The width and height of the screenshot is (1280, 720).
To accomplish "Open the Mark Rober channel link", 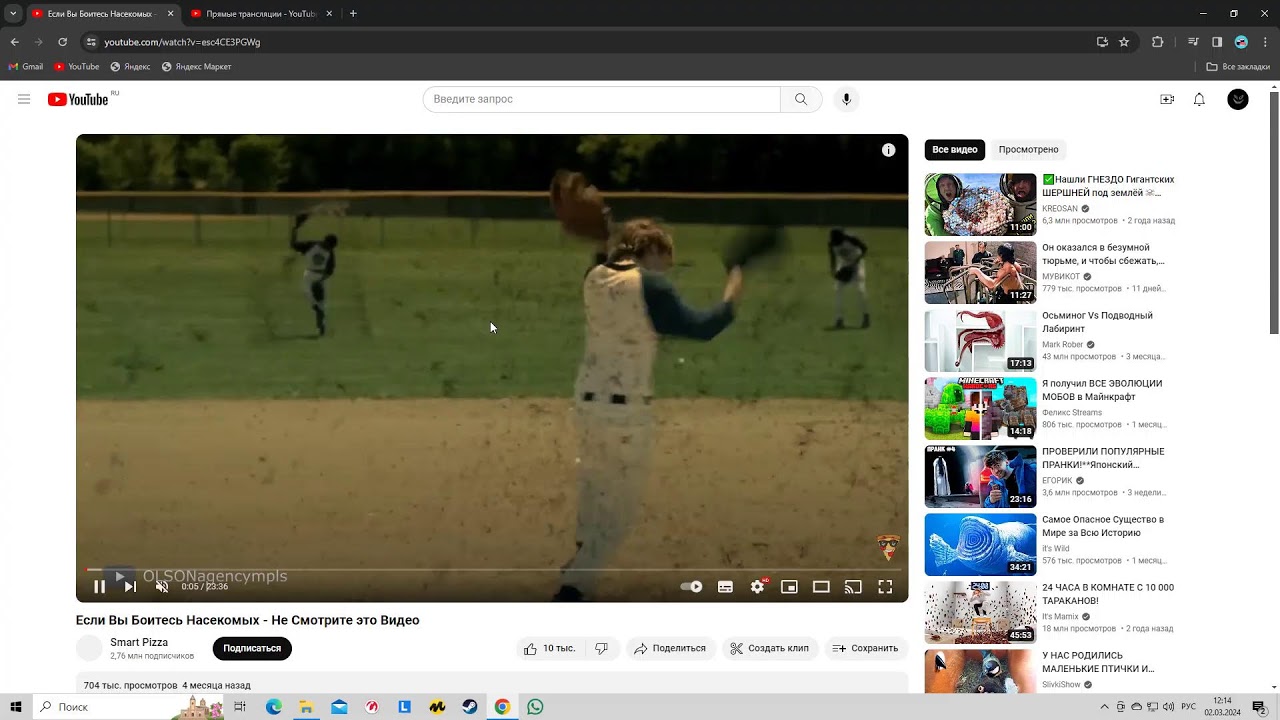I will tap(1062, 344).
